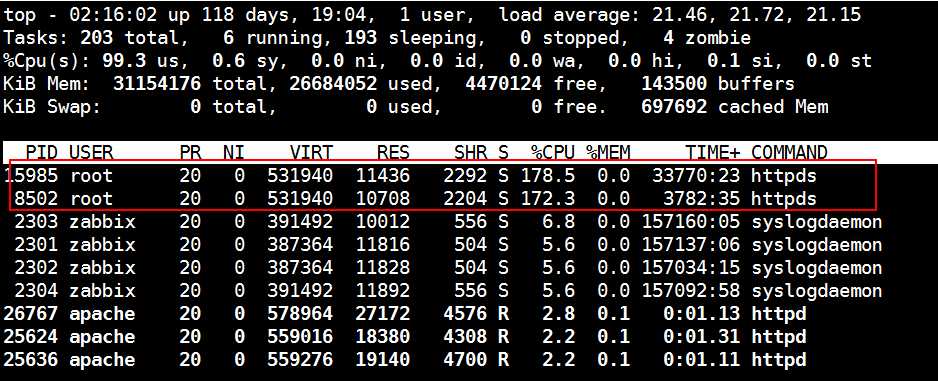Click the %CPU column header
This screenshot has width=938, height=381.
[x=553, y=153]
